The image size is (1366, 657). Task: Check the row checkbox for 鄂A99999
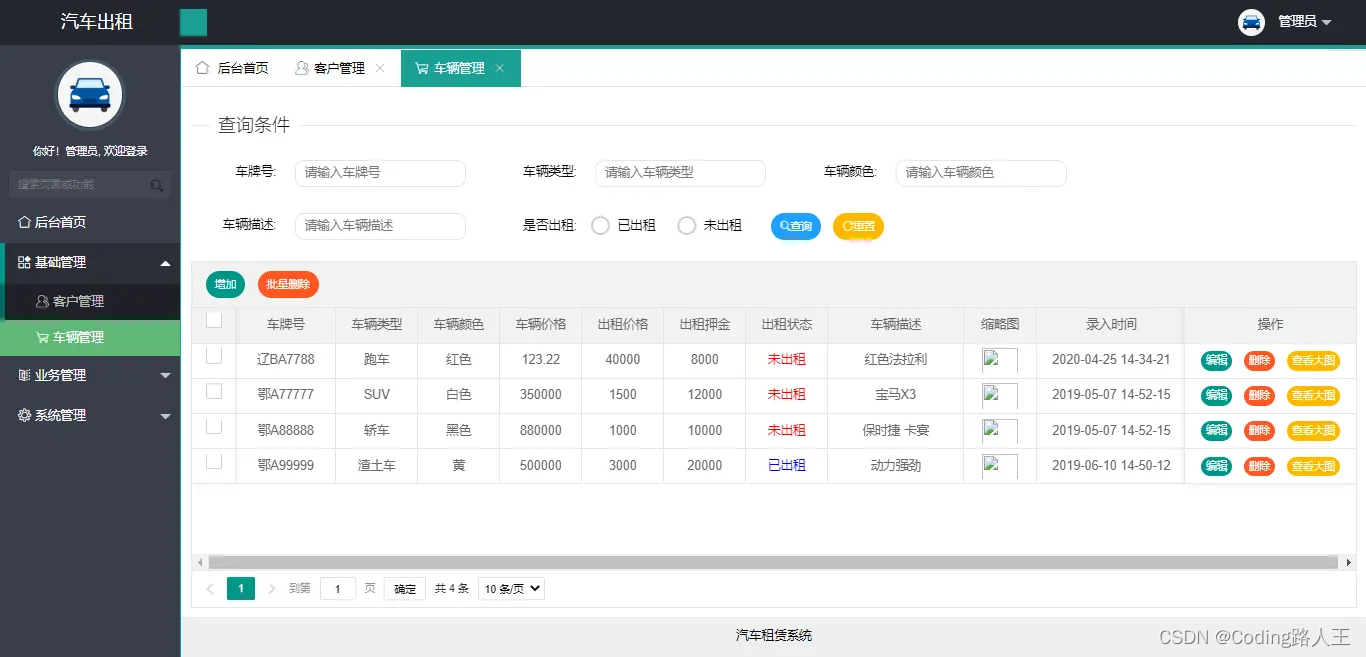click(x=214, y=461)
